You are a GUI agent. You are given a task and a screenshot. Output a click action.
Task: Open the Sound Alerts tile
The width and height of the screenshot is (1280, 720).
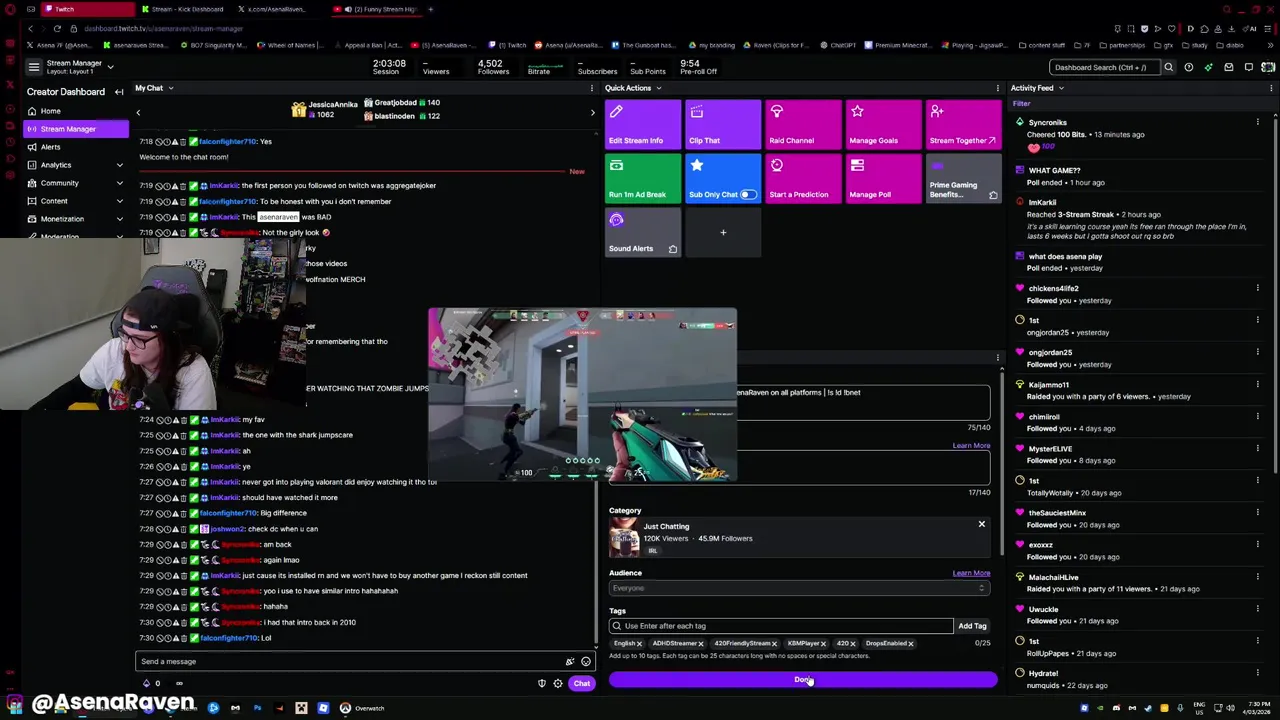[643, 233]
